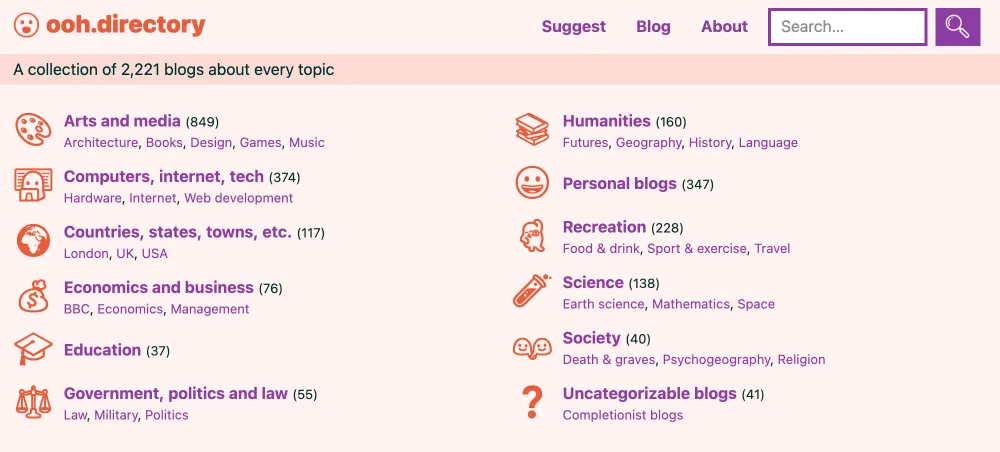
Task: Select the Psychogeography link
Action: [716, 360]
